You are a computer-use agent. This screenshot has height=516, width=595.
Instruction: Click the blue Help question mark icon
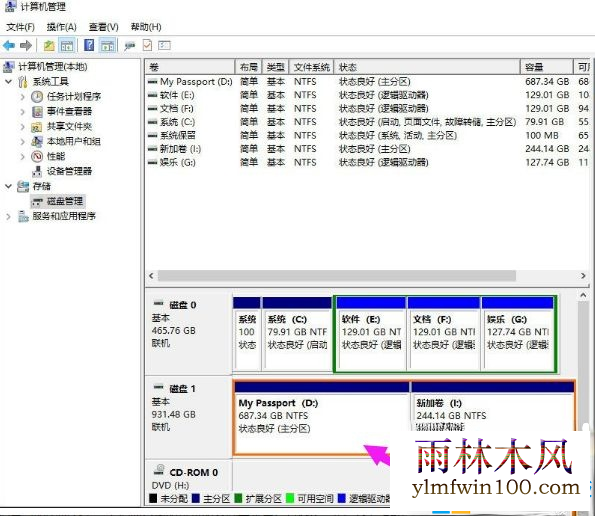coord(89,46)
